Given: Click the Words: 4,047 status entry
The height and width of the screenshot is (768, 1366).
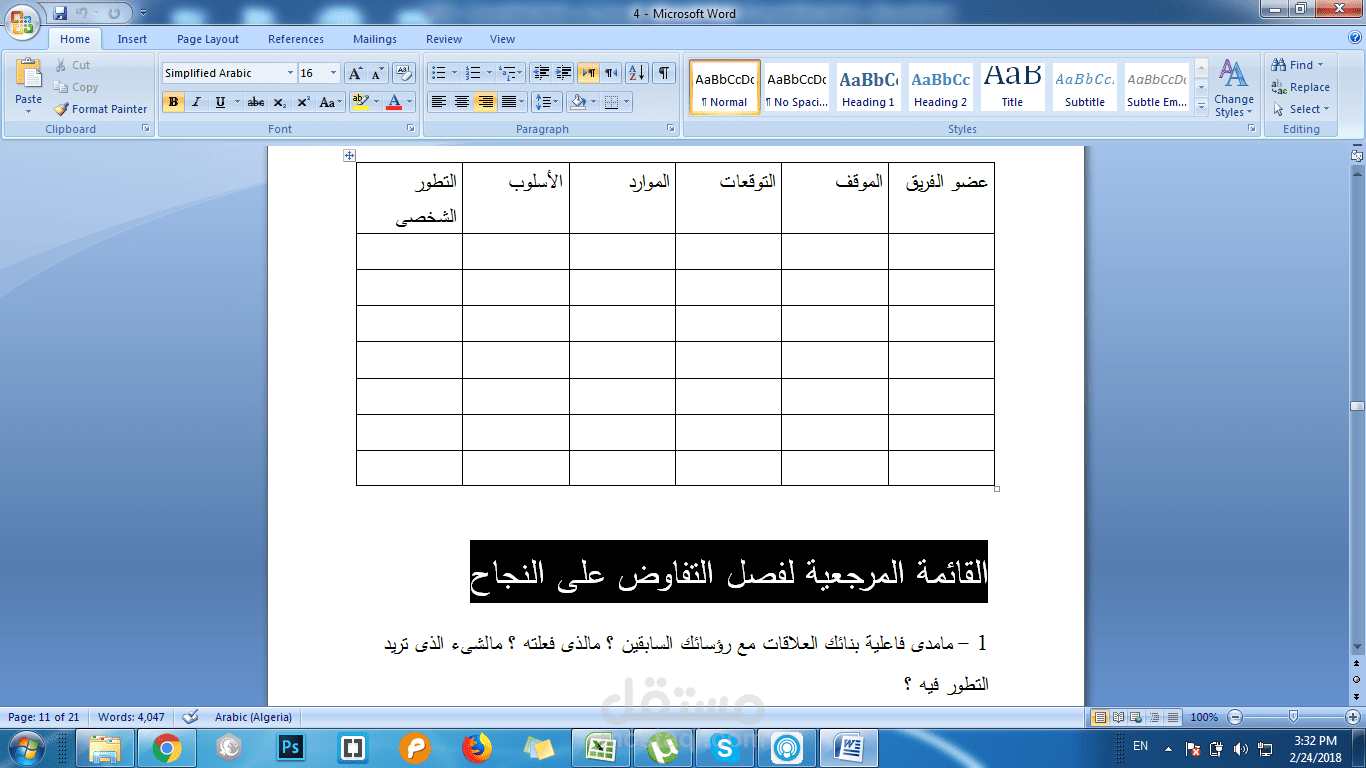Looking at the screenshot, I should [131, 717].
